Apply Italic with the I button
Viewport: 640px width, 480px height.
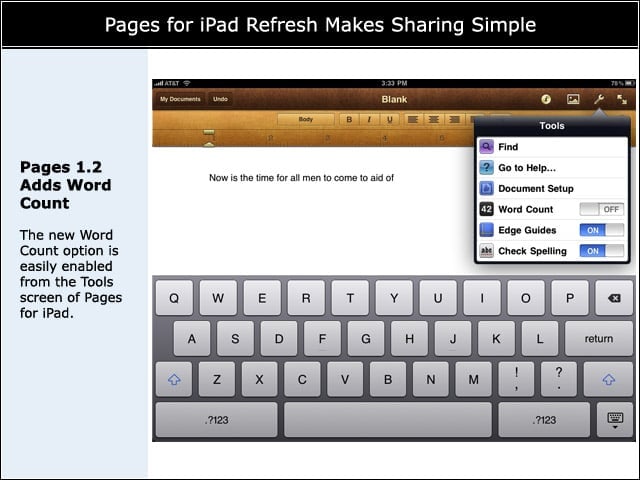pyautogui.click(x=369, y=120)
